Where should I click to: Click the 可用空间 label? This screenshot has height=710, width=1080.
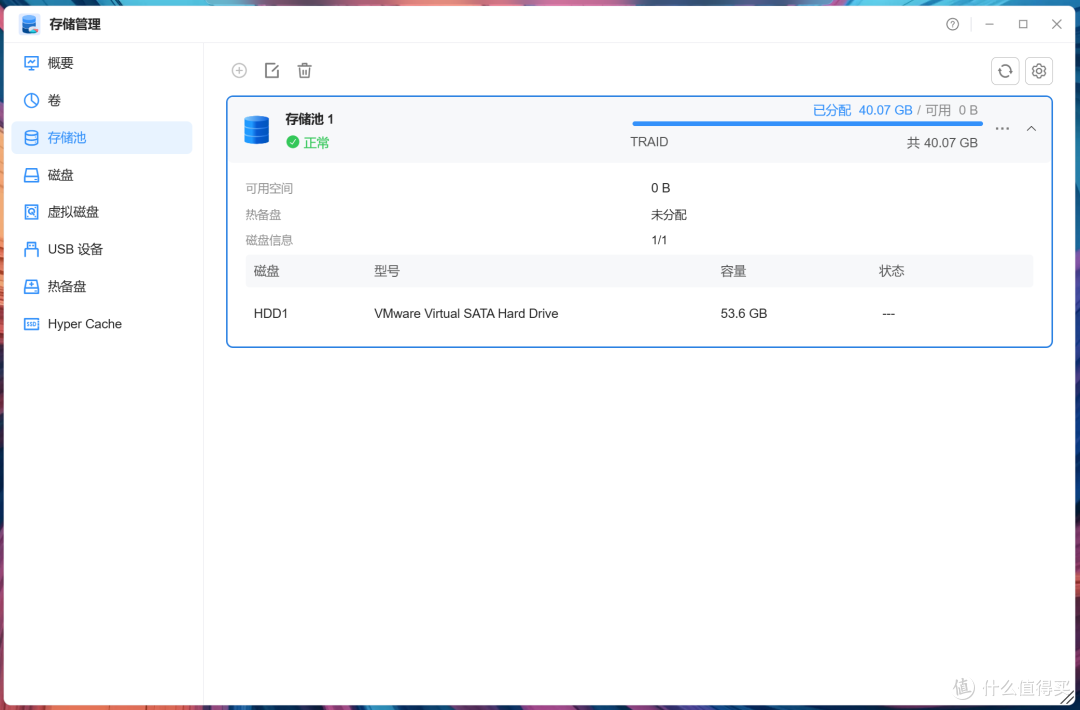tap(269, 188)
